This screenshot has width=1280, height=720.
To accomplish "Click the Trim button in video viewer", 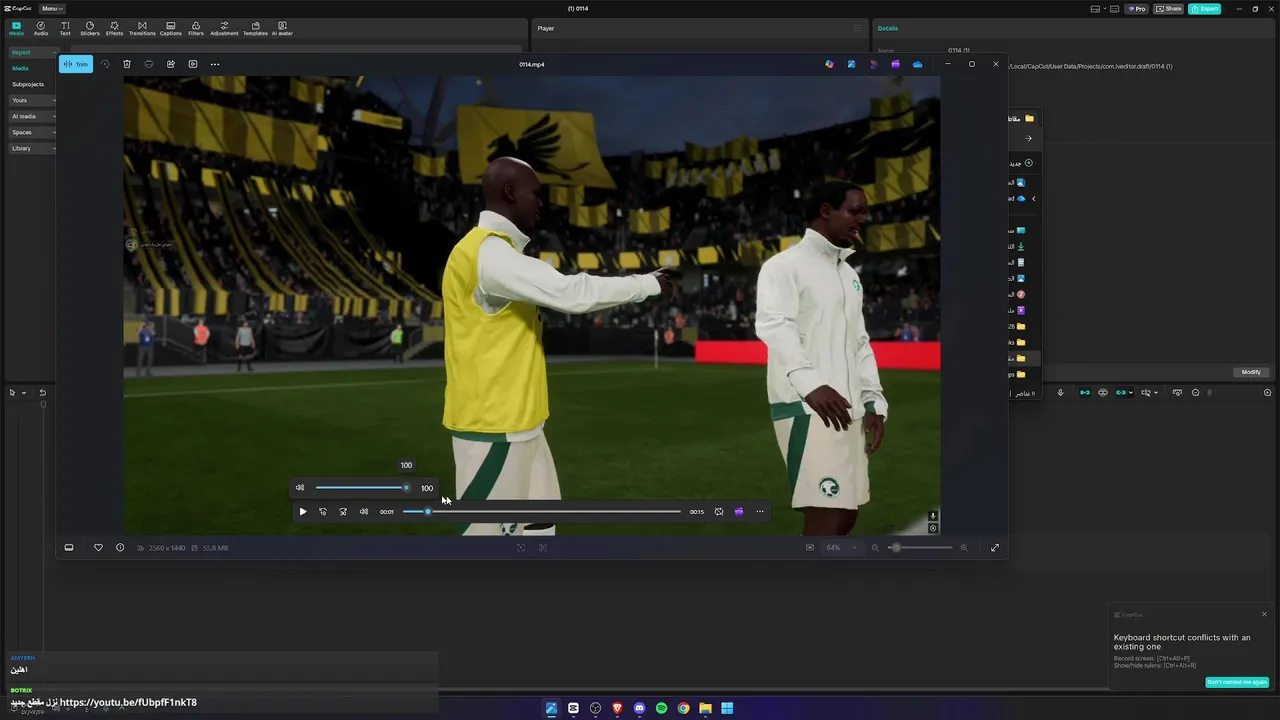I will (x=76, y=64).
